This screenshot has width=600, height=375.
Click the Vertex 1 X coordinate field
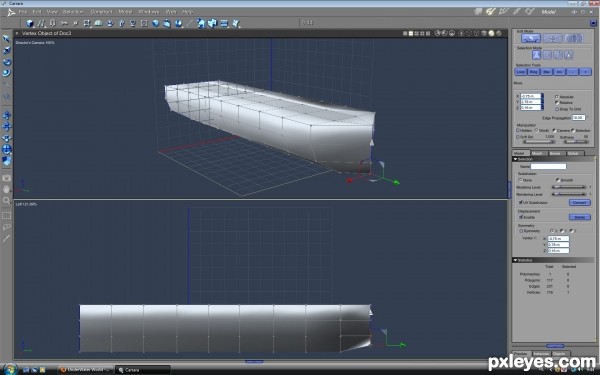pos(559,238)
